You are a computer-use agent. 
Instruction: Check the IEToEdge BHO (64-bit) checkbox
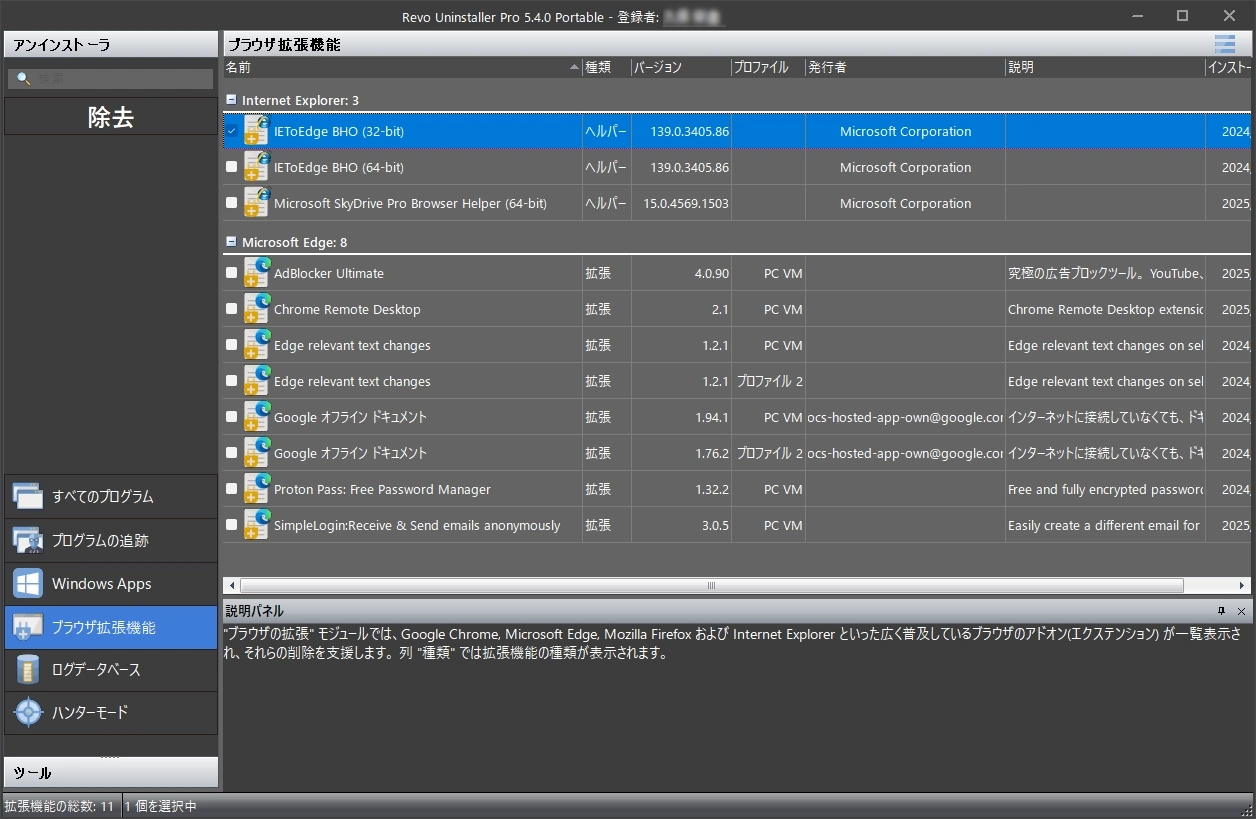(232, 167)
